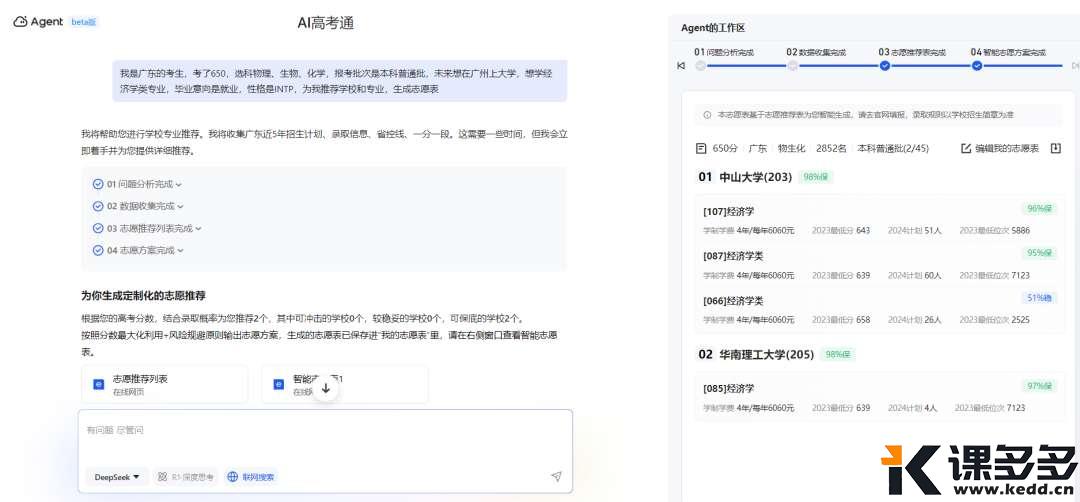Expand 03 志愿推荐列表完成 step in chat
This screenshot has width=1080, height=502.
(154, 228)
